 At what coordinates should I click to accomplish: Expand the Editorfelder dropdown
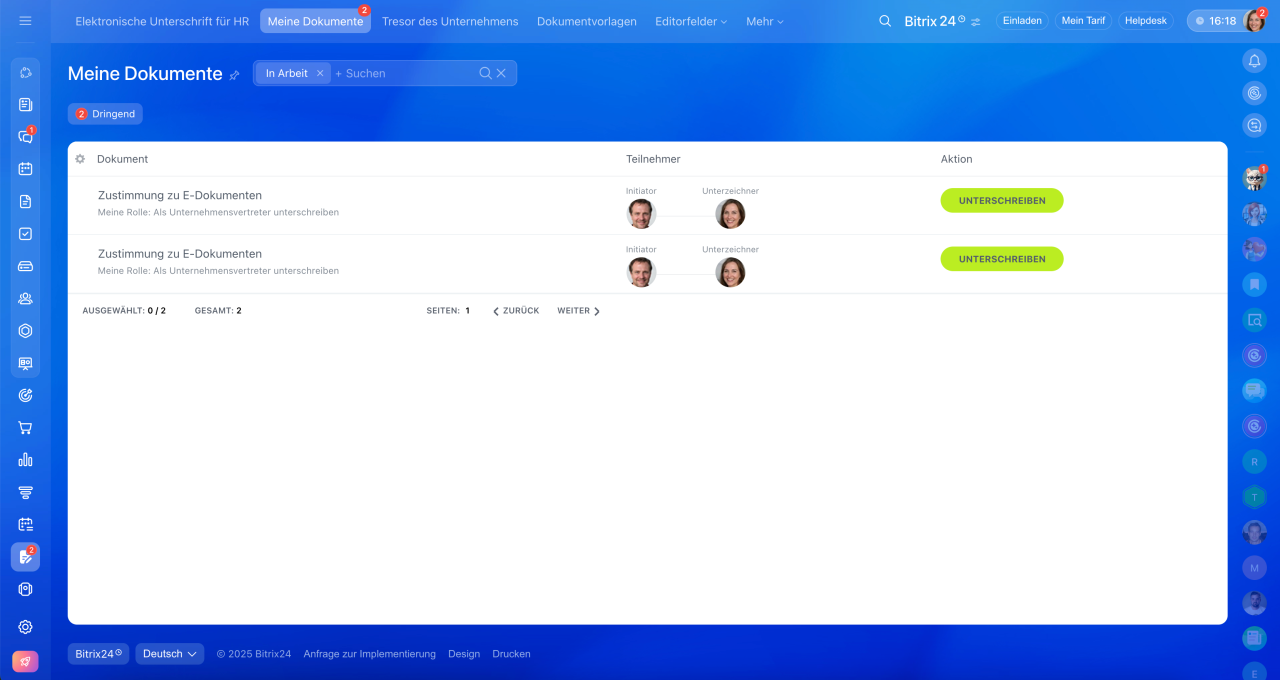pos(691,21)
